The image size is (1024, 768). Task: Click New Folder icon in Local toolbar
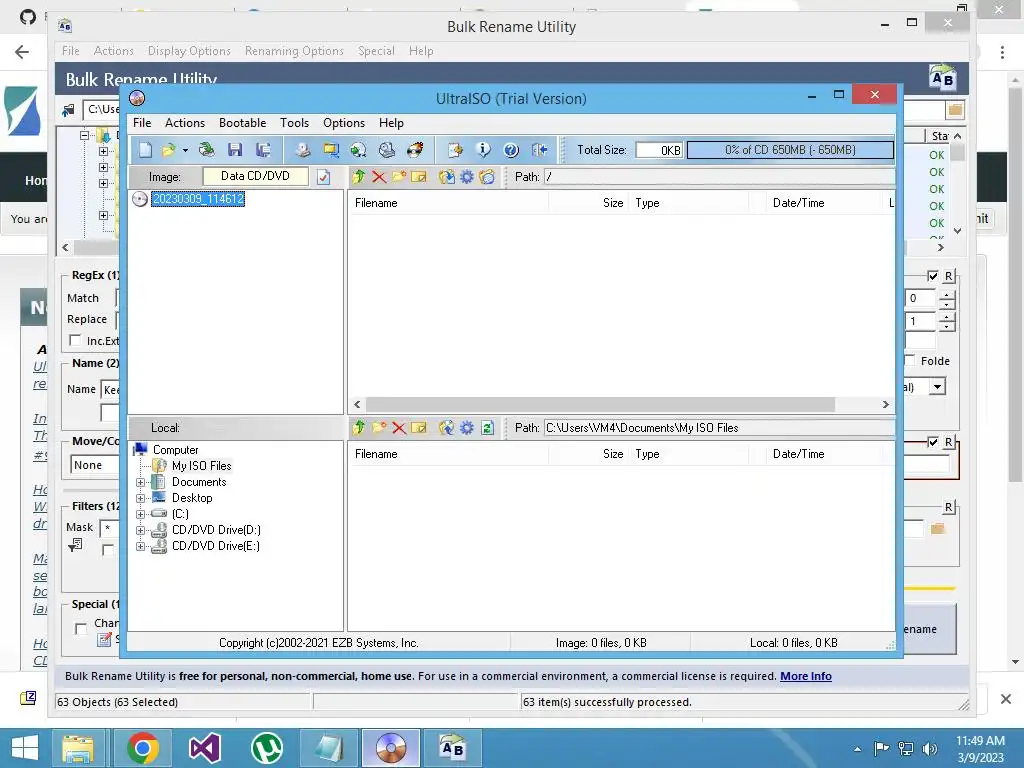(x=379, y=428)
